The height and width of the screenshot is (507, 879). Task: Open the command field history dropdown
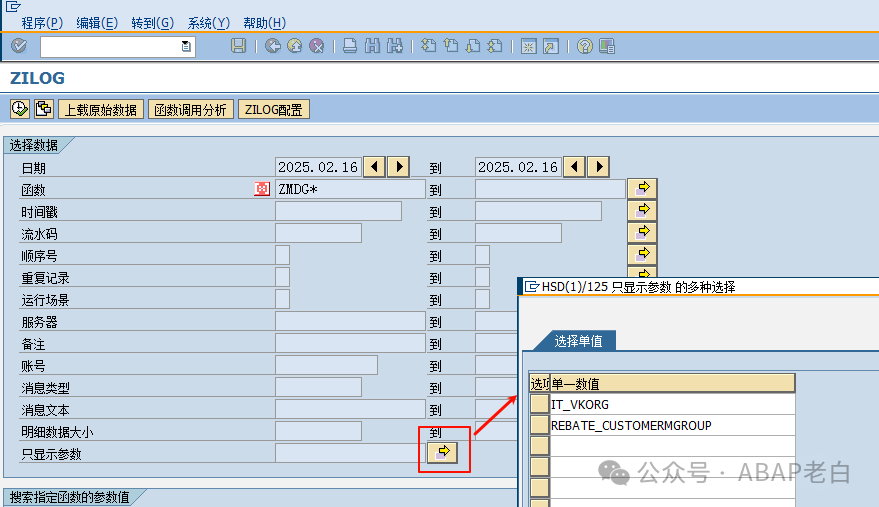186,47
